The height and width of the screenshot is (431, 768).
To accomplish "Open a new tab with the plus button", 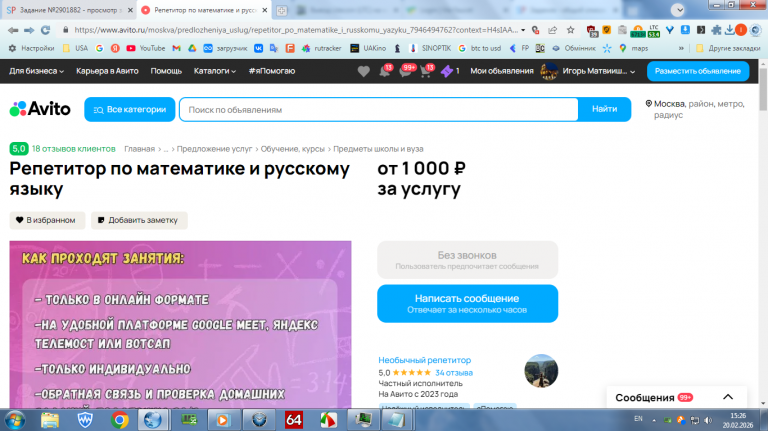I will tap(282, 10).
